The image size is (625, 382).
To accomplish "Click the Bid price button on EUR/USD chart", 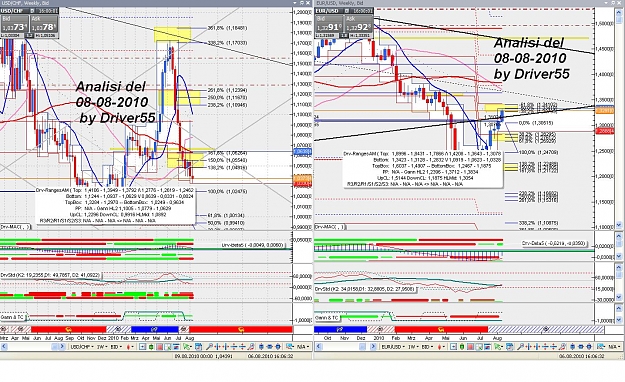I will pyautogui.click(x=329, y=24).
